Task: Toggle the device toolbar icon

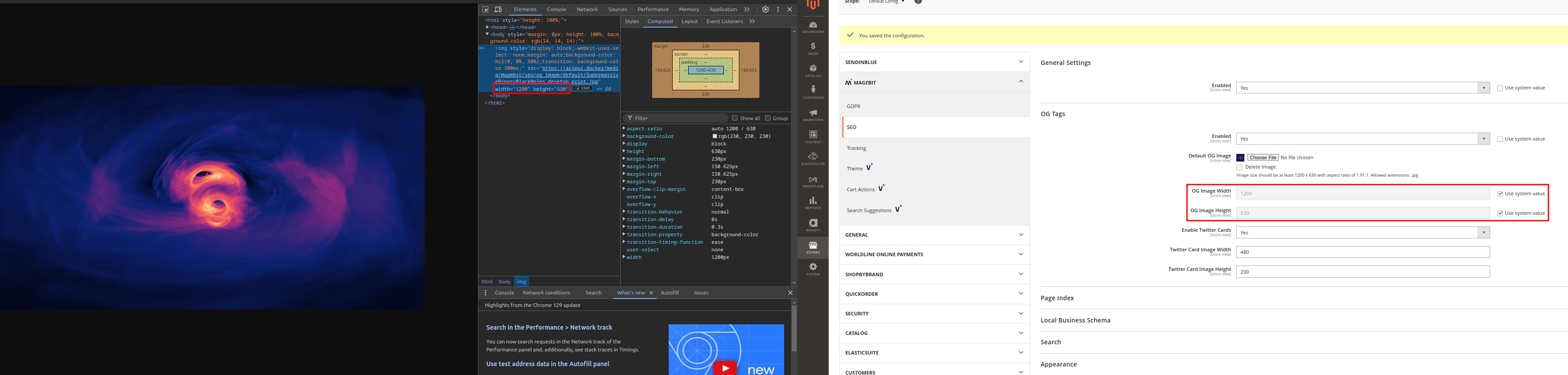Action: coord(498,10)
